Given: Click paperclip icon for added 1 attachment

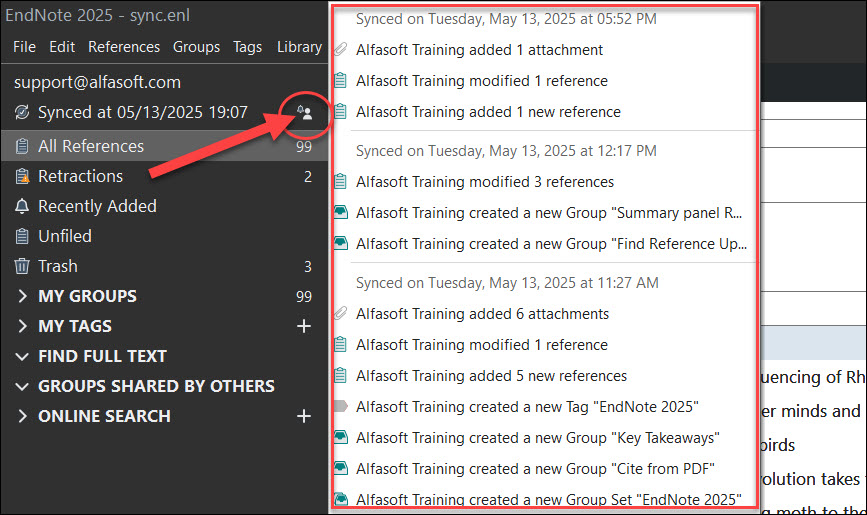Looking at the screenshot, I should [x=341, y=49].
